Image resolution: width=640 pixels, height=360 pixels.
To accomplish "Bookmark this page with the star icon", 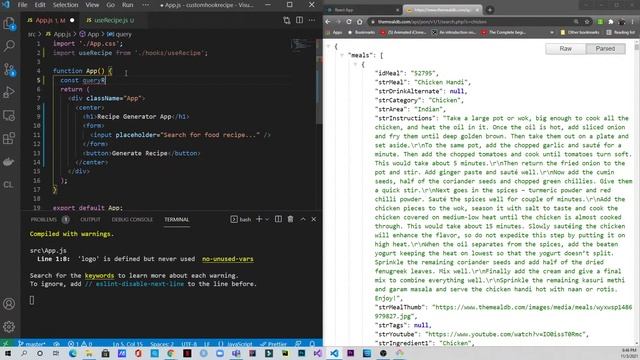I will pos(587,22).
